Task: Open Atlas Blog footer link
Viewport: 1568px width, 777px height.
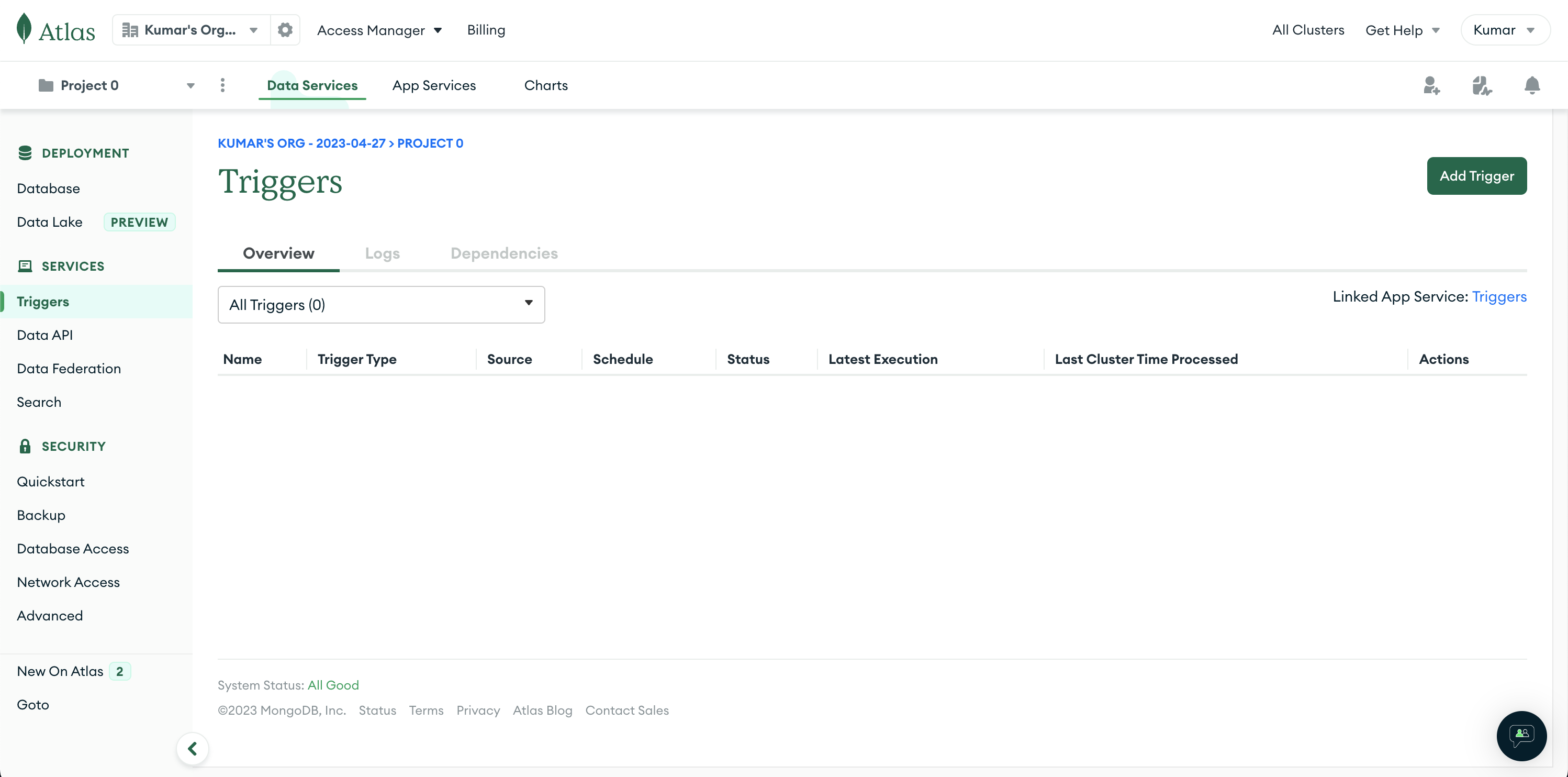Action: [542, 710]
